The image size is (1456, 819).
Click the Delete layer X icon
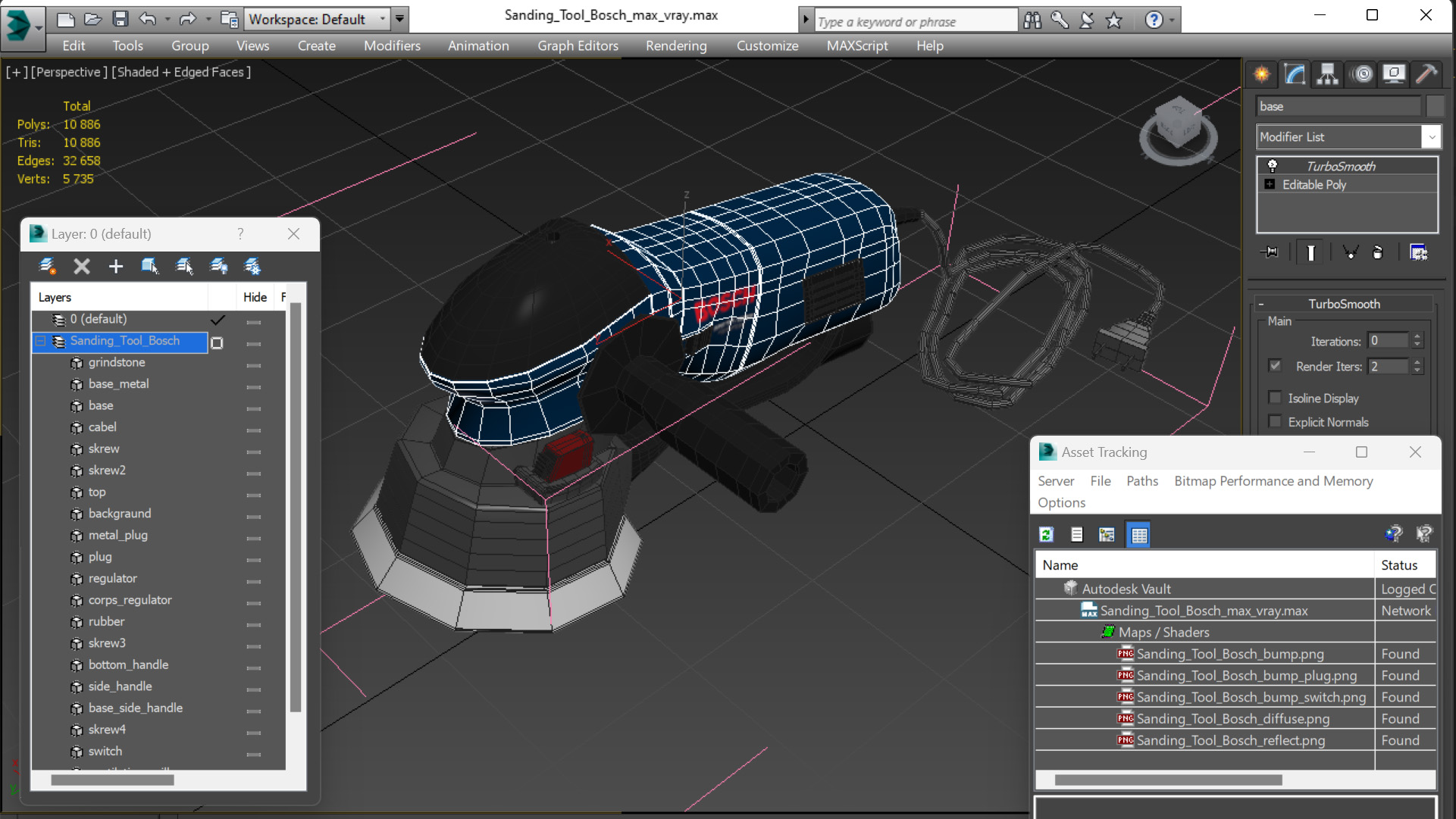click(82, 266)
